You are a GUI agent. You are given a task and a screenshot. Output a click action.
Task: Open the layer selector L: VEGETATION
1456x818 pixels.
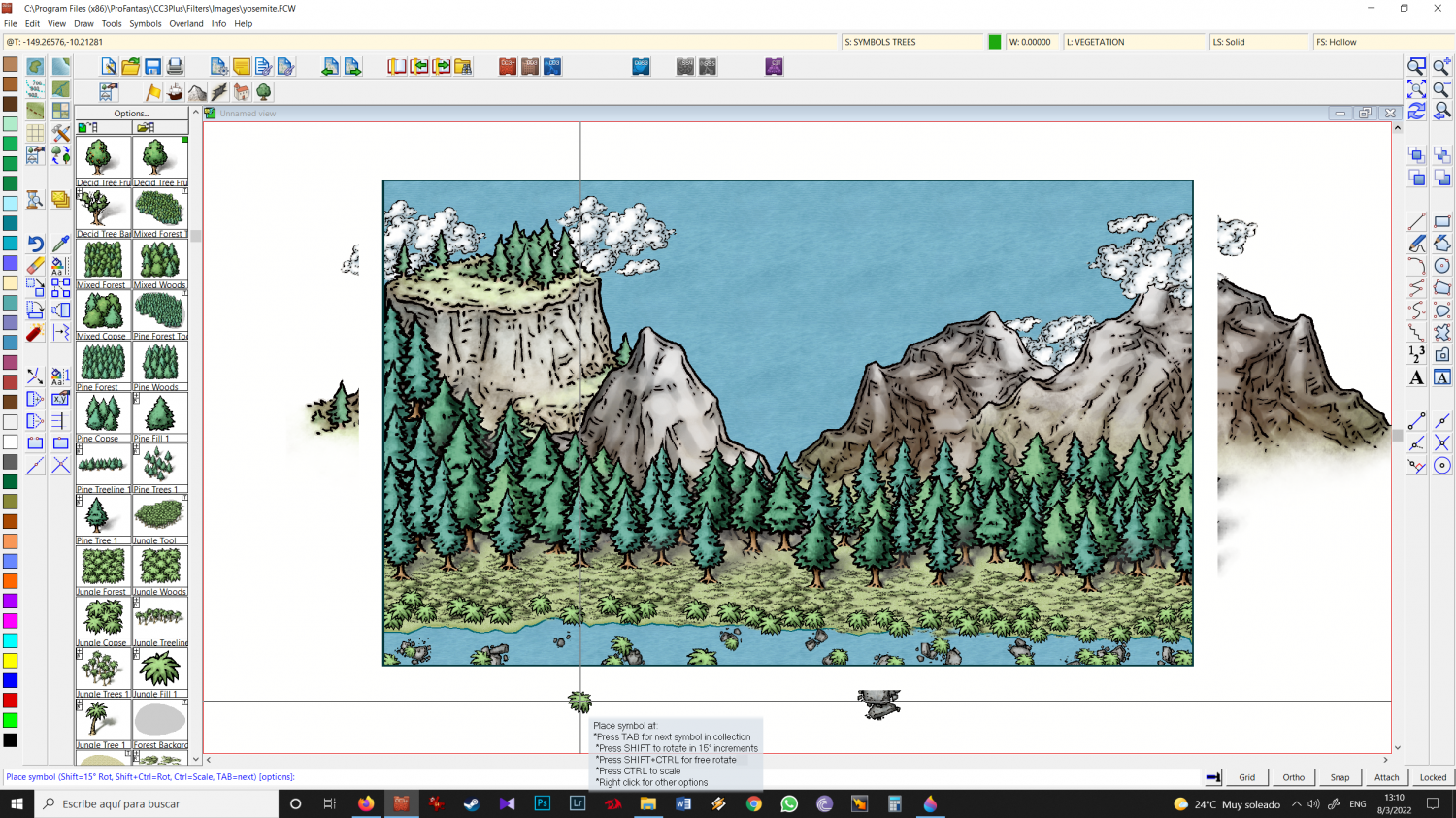tap(1135, 42)
